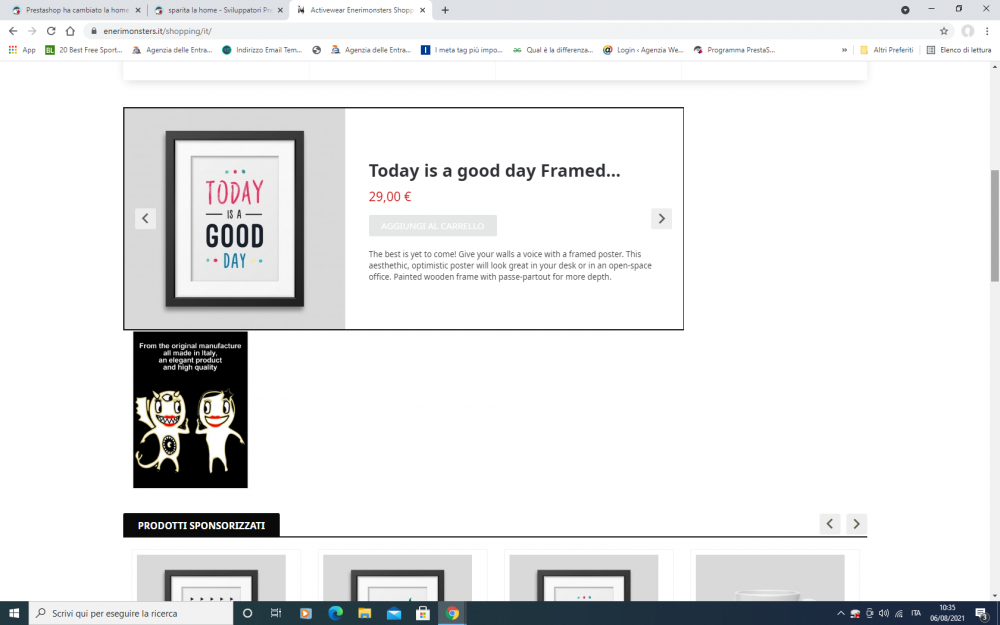Open the volume control tray icon

tap(884, 613)
